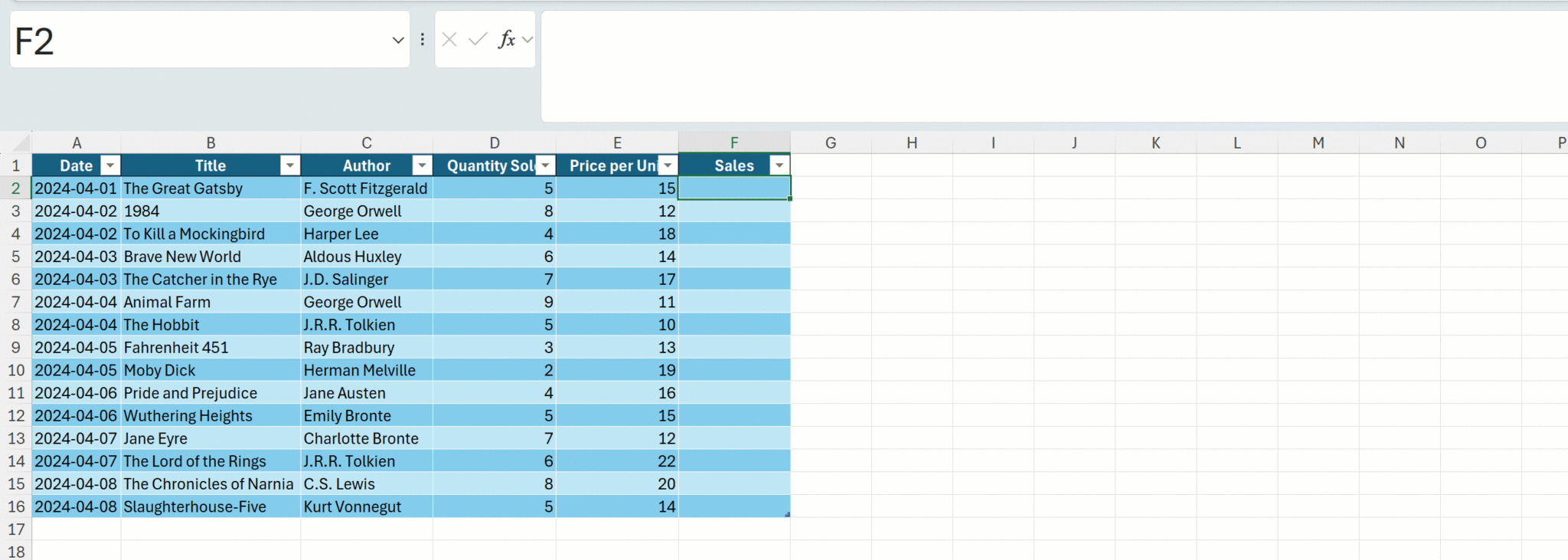Click the Select All corner triangle
The width and height of the screenshot is (1568, 560).
pyautogui.click(x=21, y=143)
